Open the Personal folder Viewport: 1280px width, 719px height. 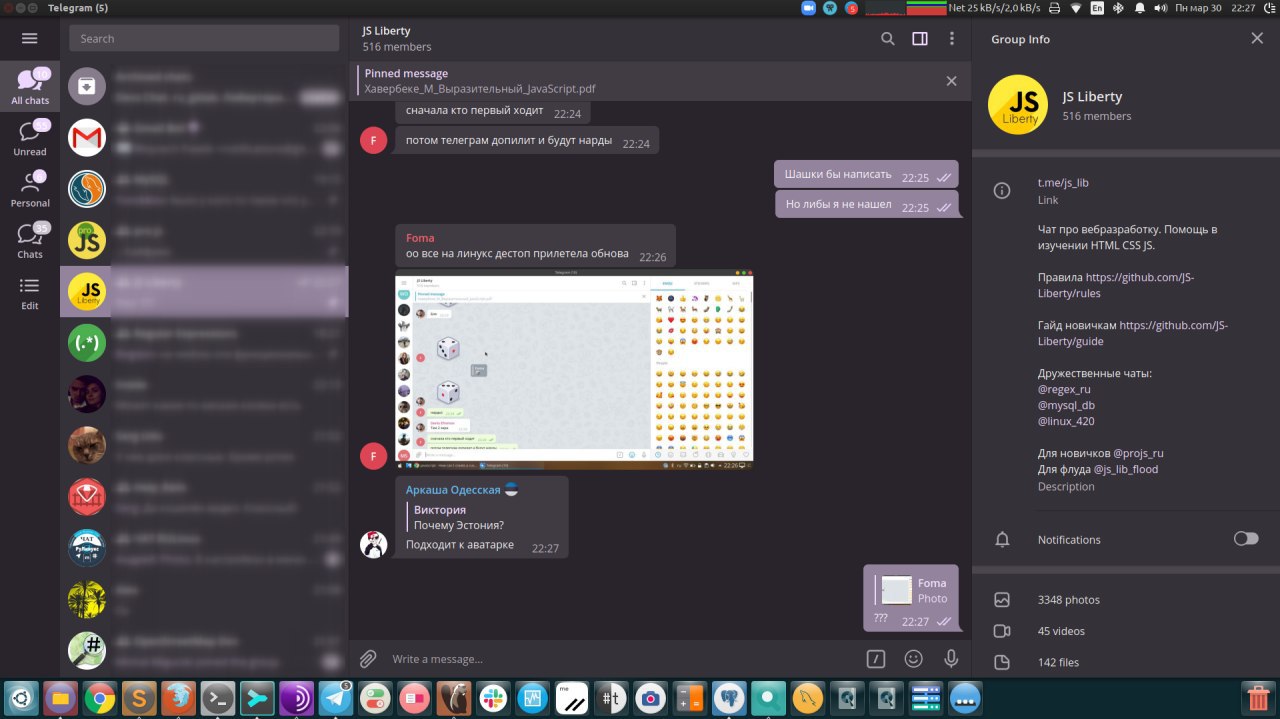tap(30, 189)
